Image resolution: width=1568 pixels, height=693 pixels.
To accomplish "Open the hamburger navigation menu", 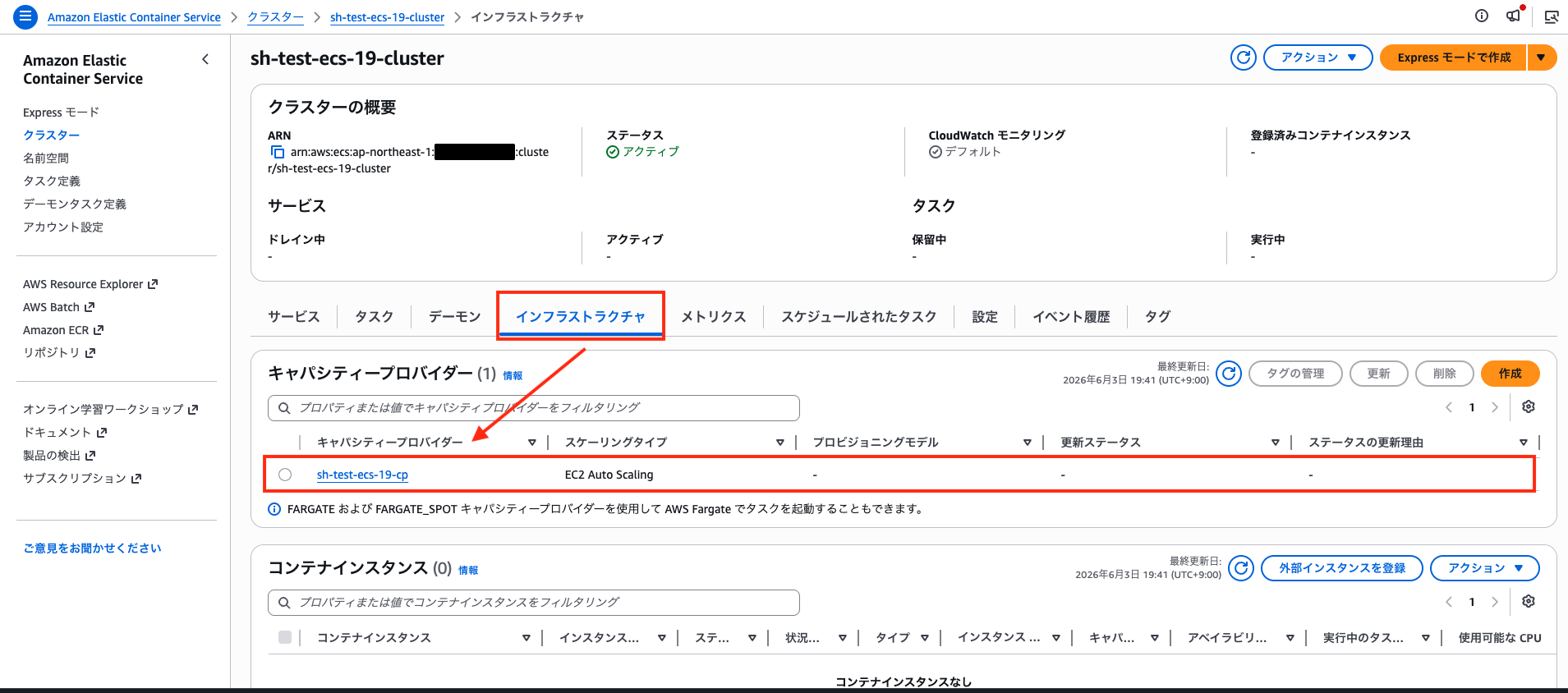I will pos(26,16).
